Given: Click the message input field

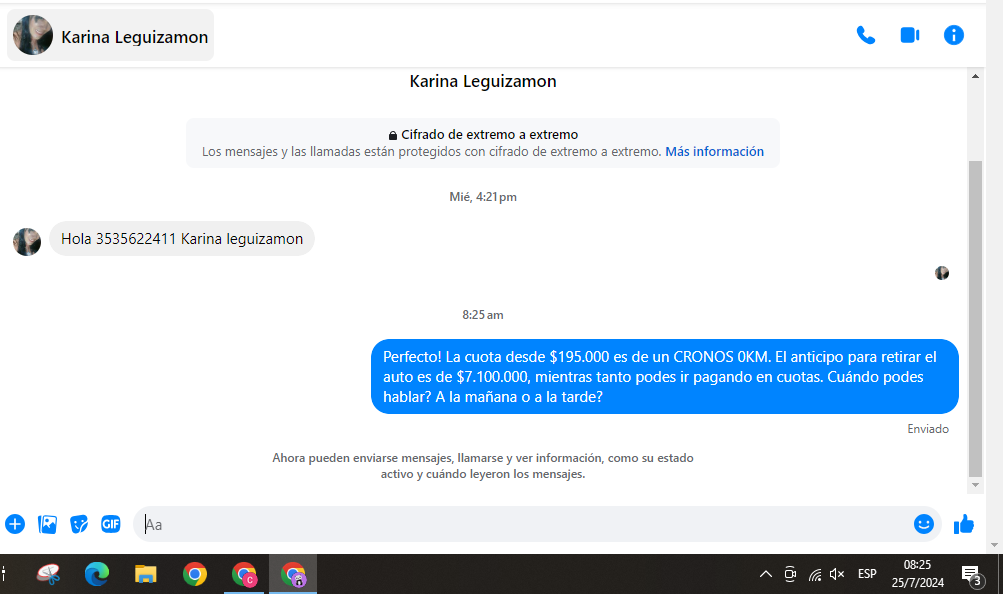Looking at the screenshot, I should pyautogui.click(x=520, y=524).
